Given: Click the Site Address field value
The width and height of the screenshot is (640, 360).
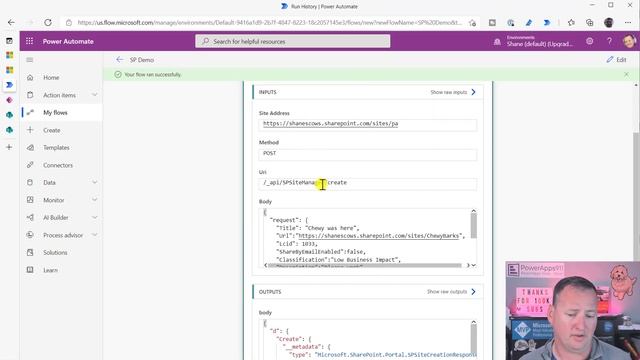Looking at the screenshot, I should point(367,124).
